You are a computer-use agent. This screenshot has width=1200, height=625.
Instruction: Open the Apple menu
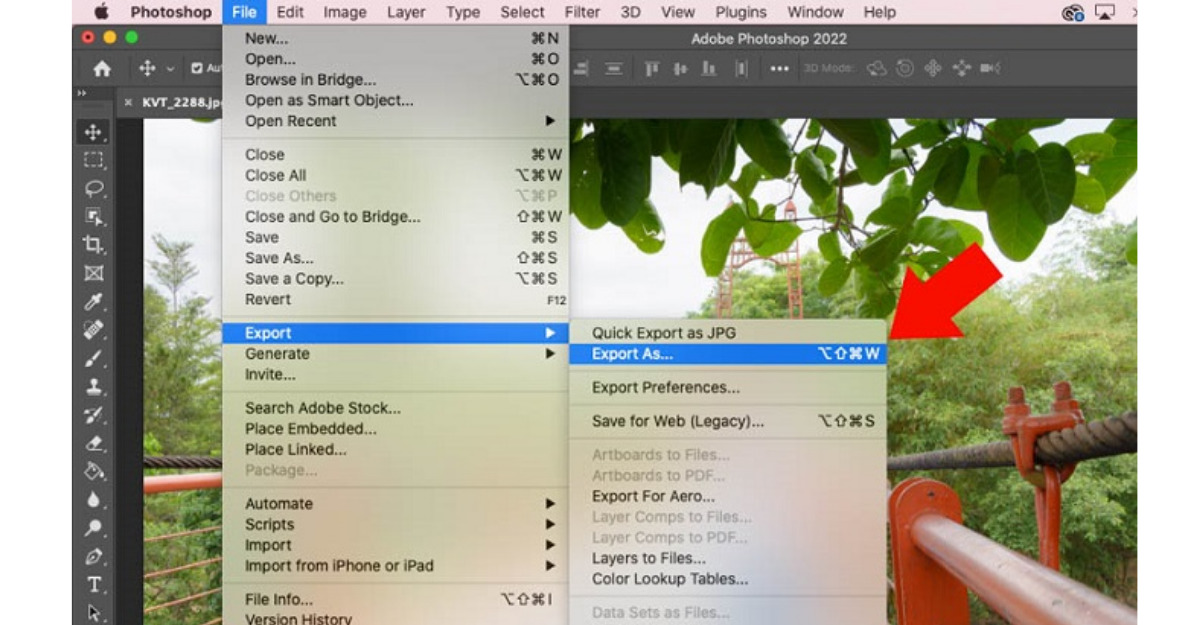coord(100,13)
